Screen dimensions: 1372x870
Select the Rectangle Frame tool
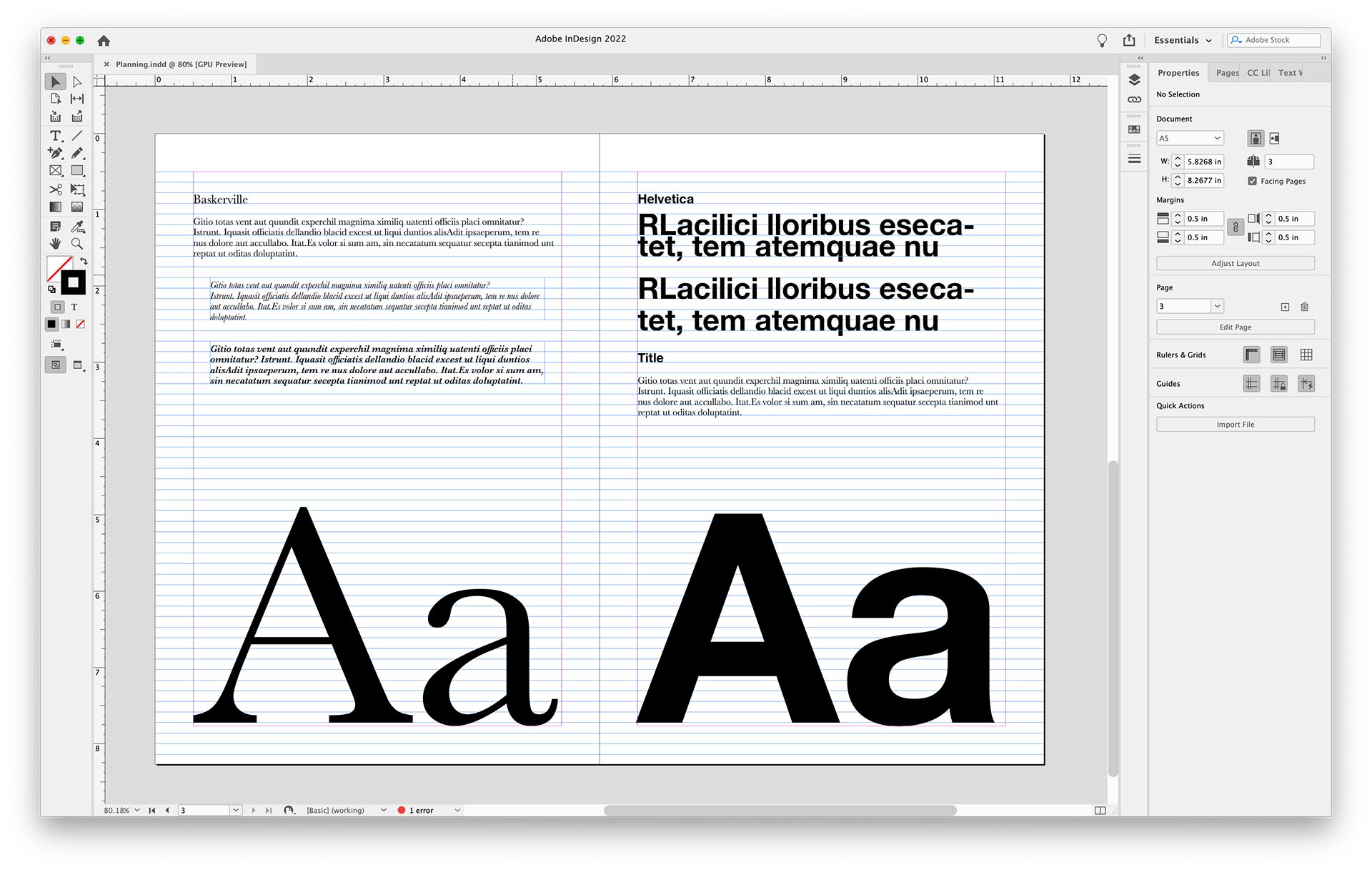coord(56,171)
